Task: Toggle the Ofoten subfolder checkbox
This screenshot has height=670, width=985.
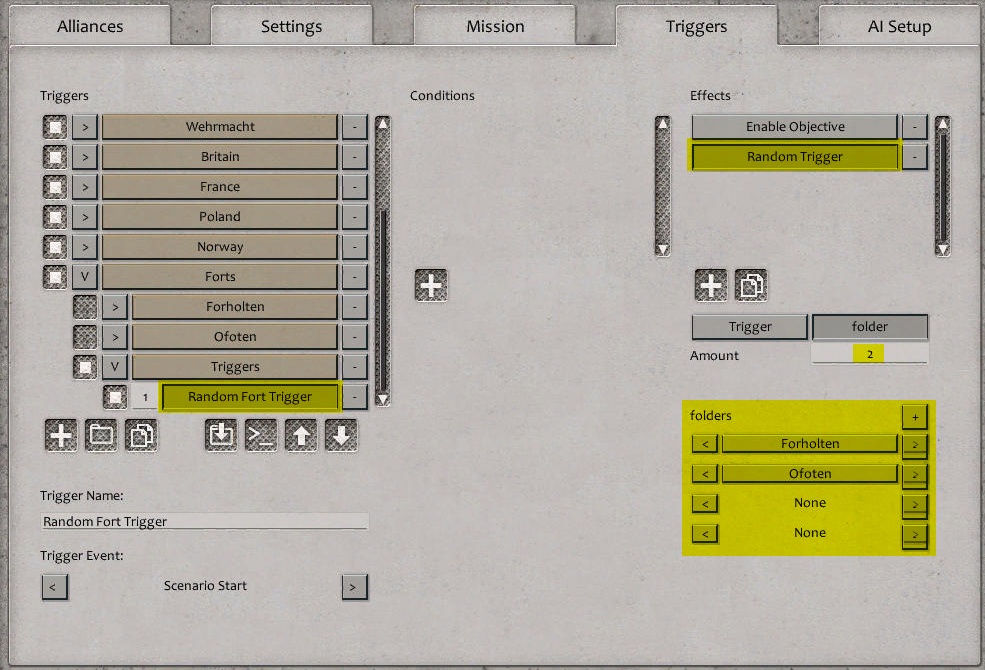Action: (x=85, y=337)
